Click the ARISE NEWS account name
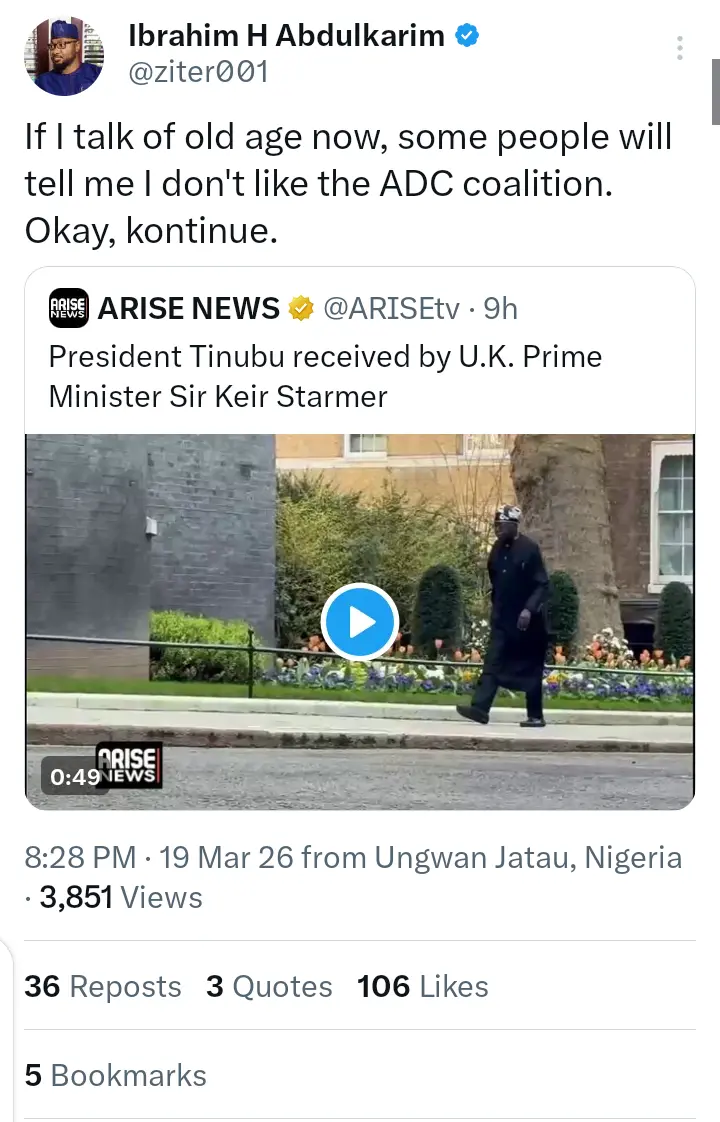 pyautogui.click(x=189, y=310)
